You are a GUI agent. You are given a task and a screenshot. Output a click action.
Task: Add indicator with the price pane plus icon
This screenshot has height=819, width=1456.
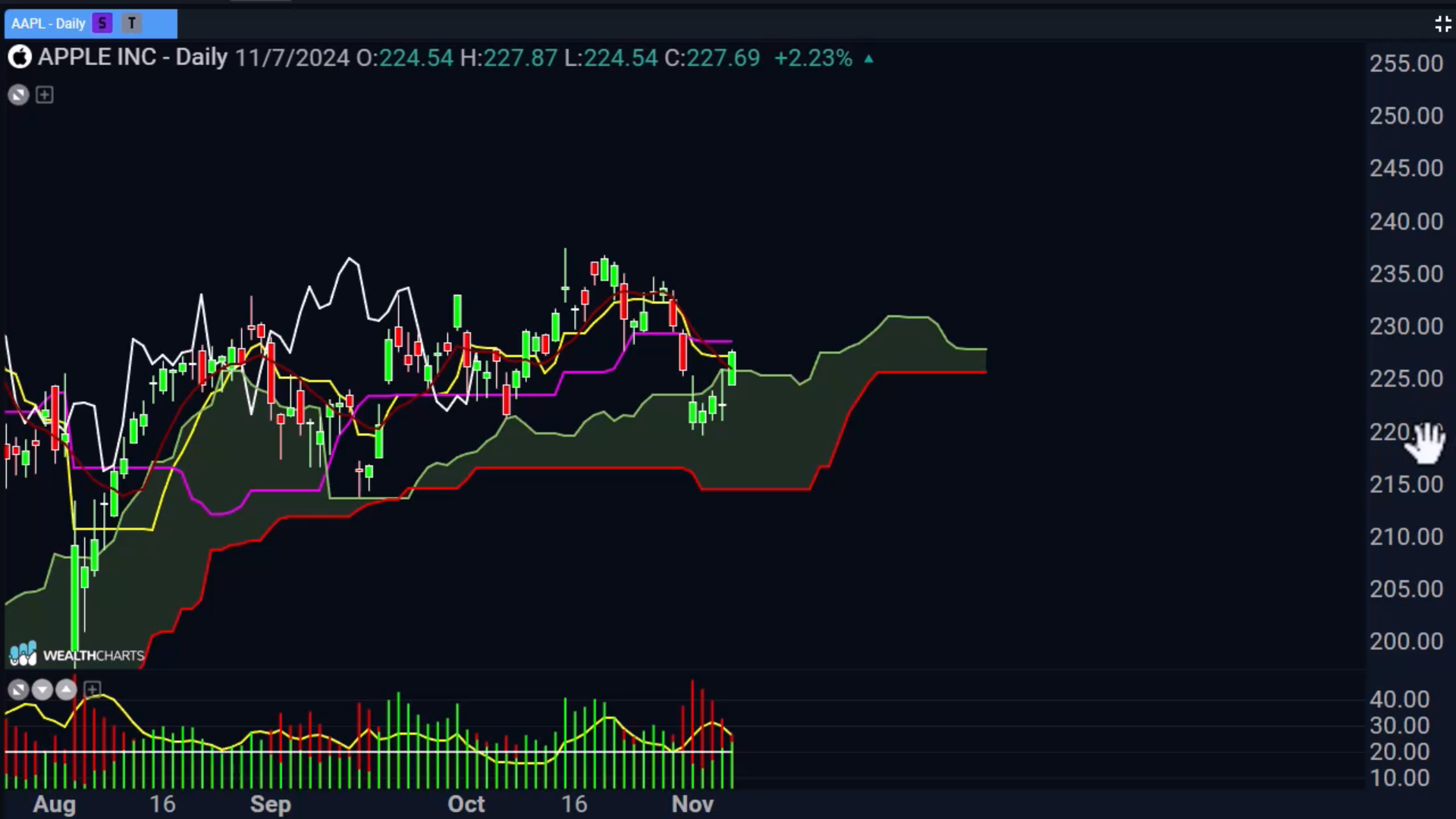45,95
